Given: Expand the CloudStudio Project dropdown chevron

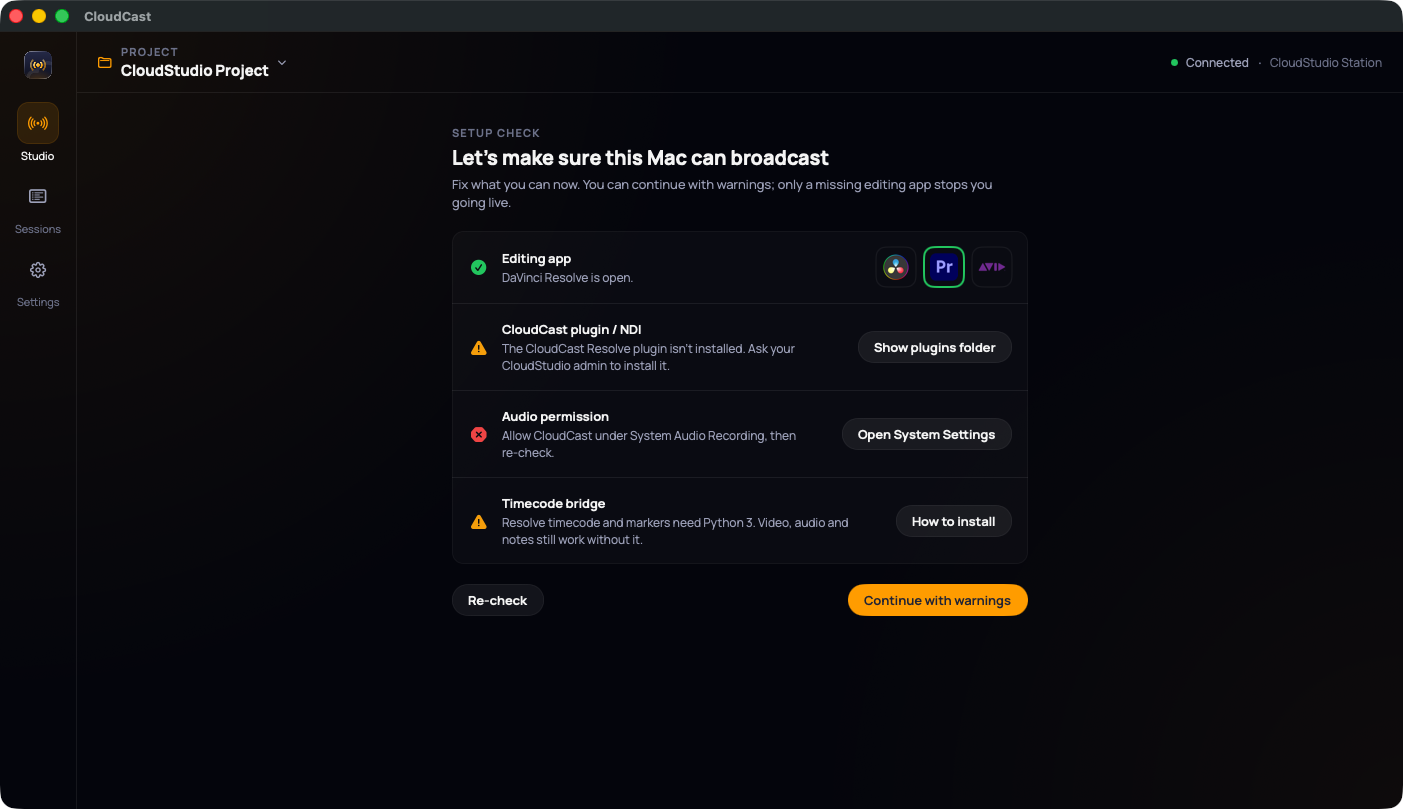Looking at the screenshot, I should coord(282,63).
